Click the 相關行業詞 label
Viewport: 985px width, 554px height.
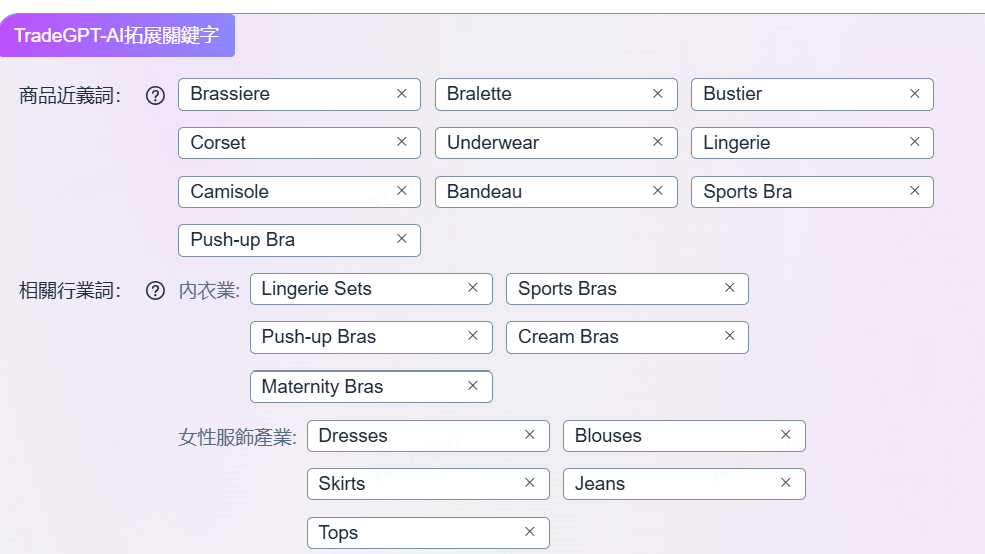click(x=70, y=291)
